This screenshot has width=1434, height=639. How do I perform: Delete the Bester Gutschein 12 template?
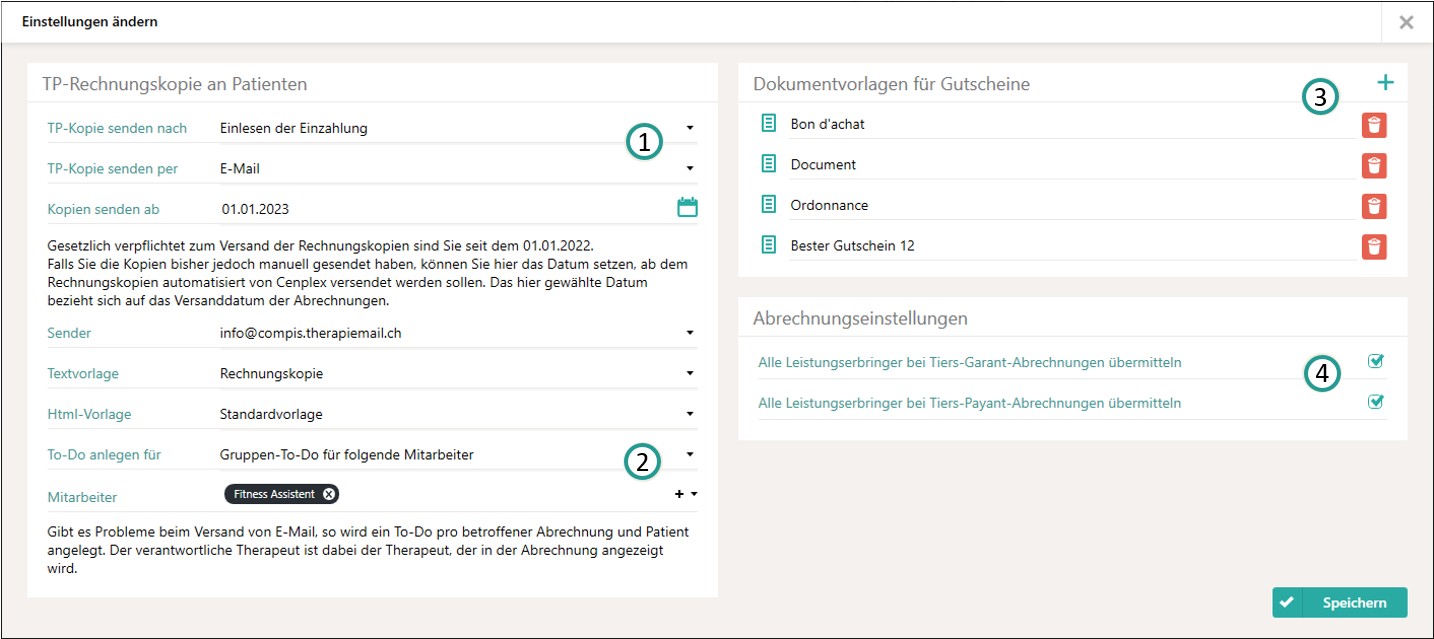point(1374,246)
